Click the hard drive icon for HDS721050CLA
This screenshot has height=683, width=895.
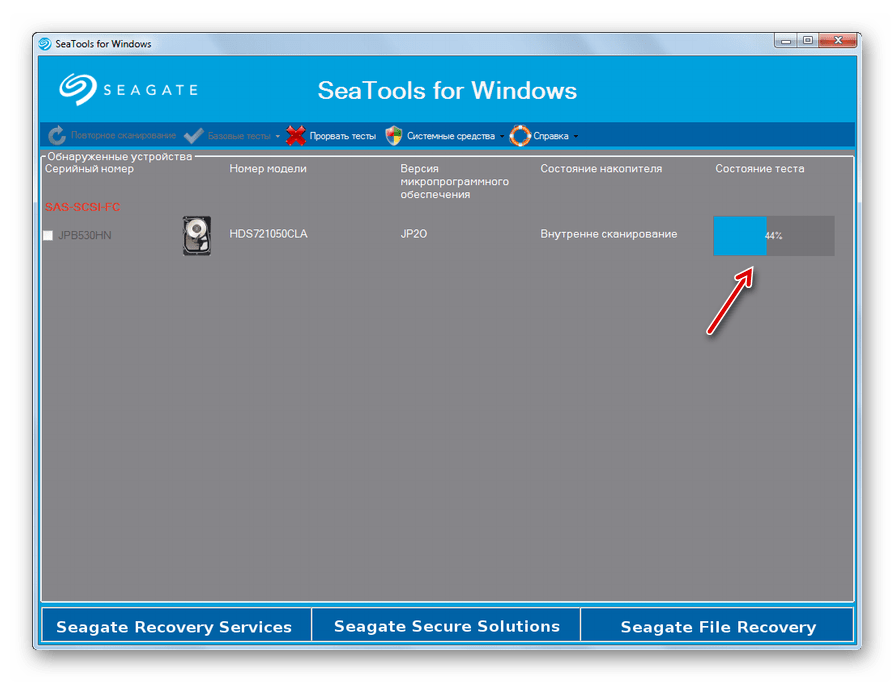coord(197,236)
